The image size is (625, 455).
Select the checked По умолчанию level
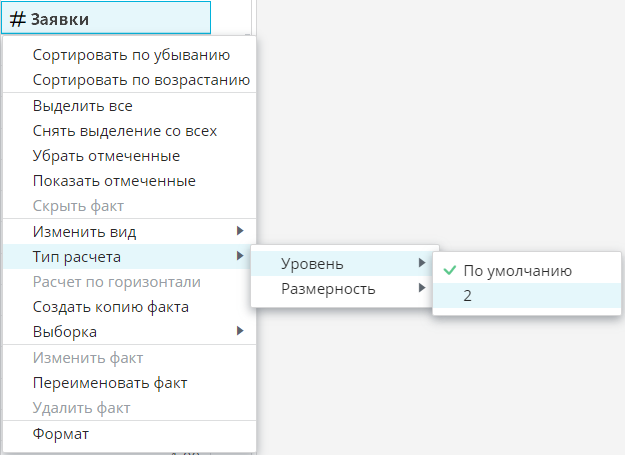point(517,270)
